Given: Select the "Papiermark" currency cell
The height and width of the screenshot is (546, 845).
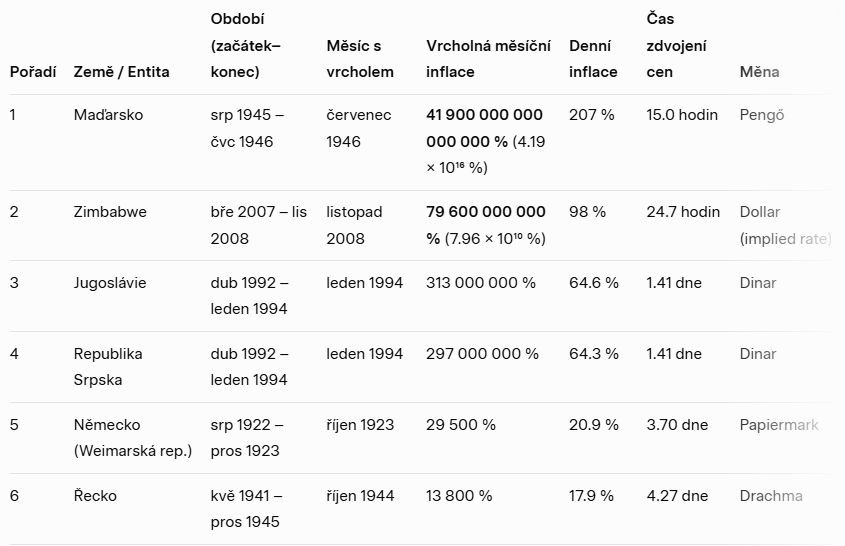Looking at the screenshot, I should [779, 425].
